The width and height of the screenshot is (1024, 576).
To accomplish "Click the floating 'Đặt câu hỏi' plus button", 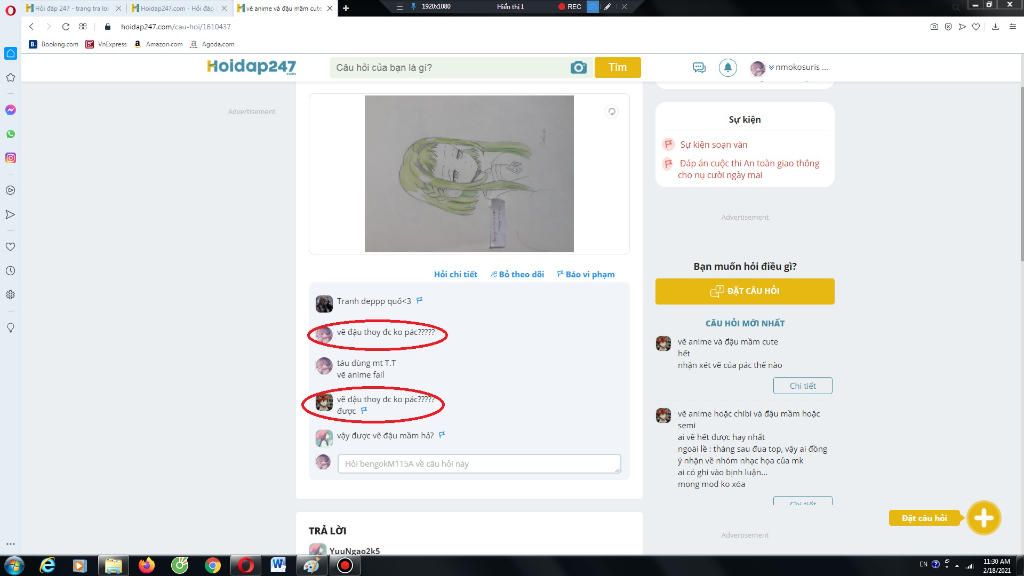I will (x=984, y=518).
